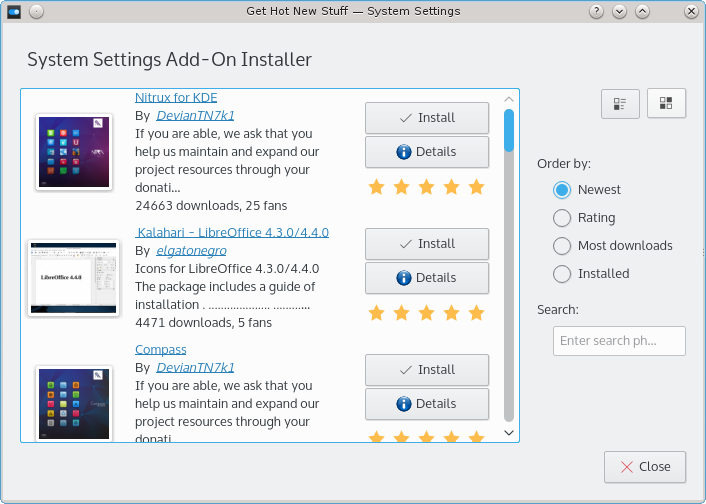This screenshot has width=706, height=504.
Task: Switch to the icon grid view mode
Action: (666, 103)
